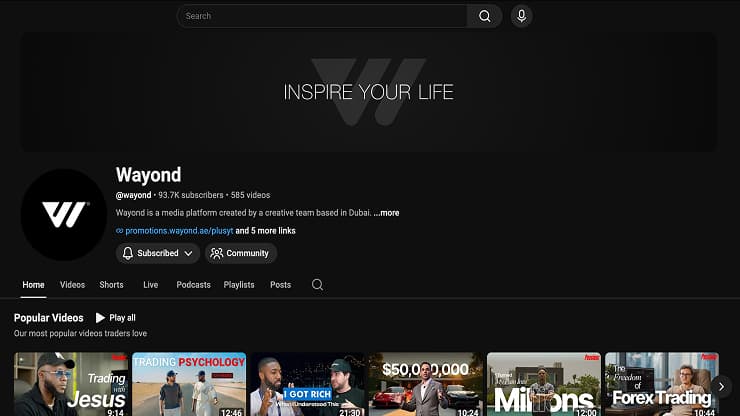Switch to the Playlists tab

[x=239, y=285]
